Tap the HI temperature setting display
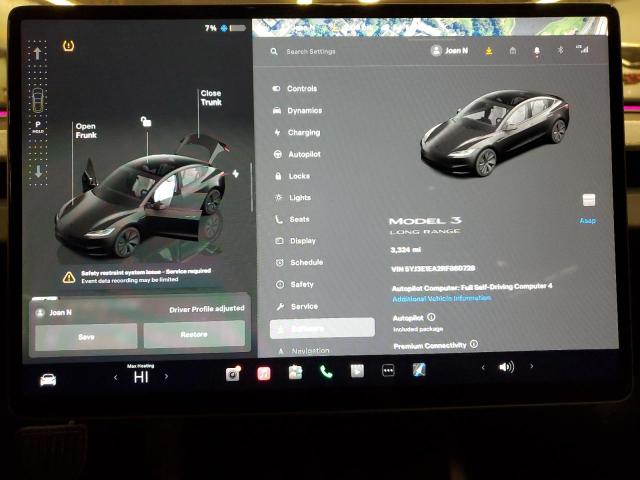 pyautogui.click(x=141, y=377)
